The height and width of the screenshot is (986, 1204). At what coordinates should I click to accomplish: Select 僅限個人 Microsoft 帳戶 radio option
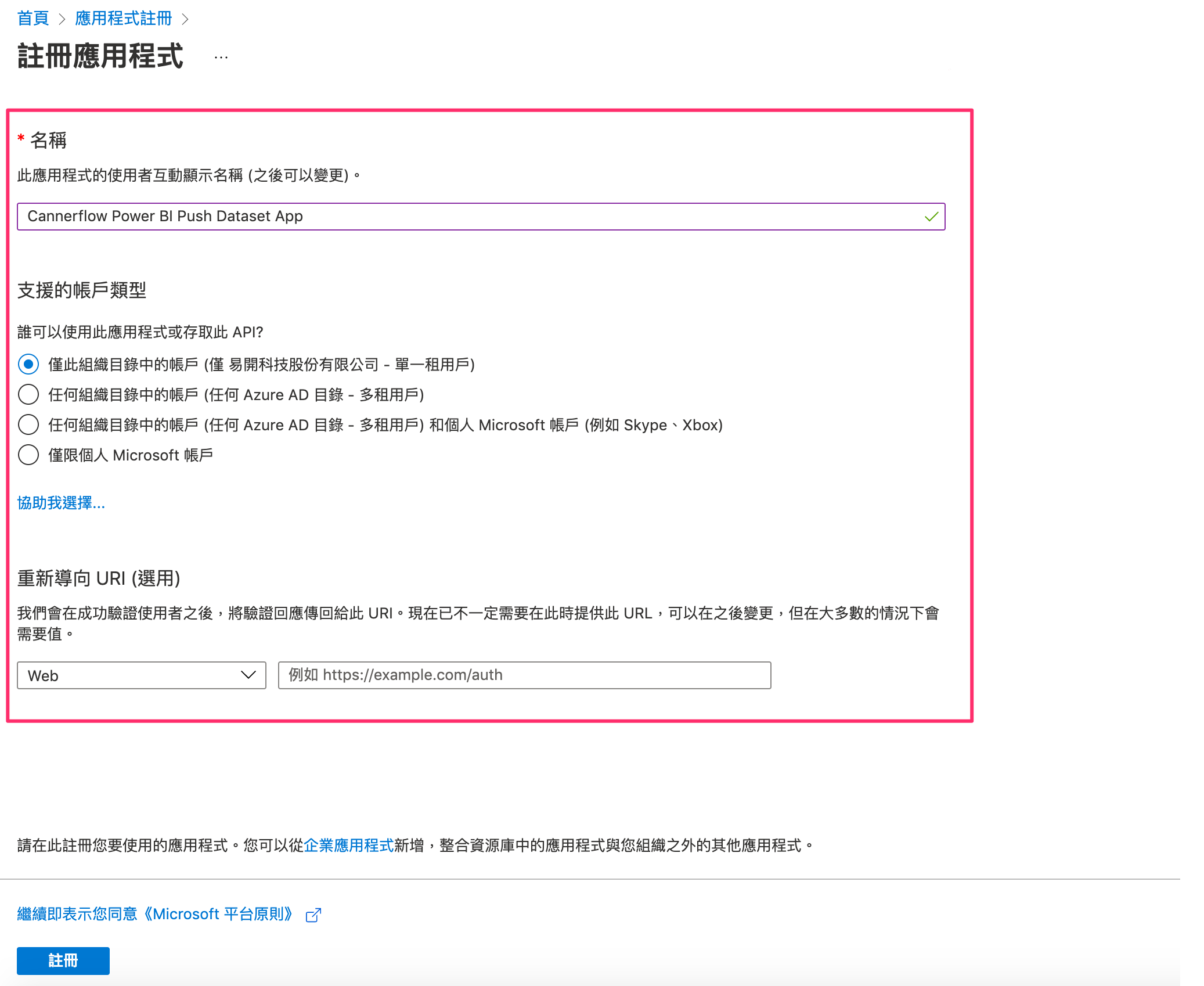(28, 455)
